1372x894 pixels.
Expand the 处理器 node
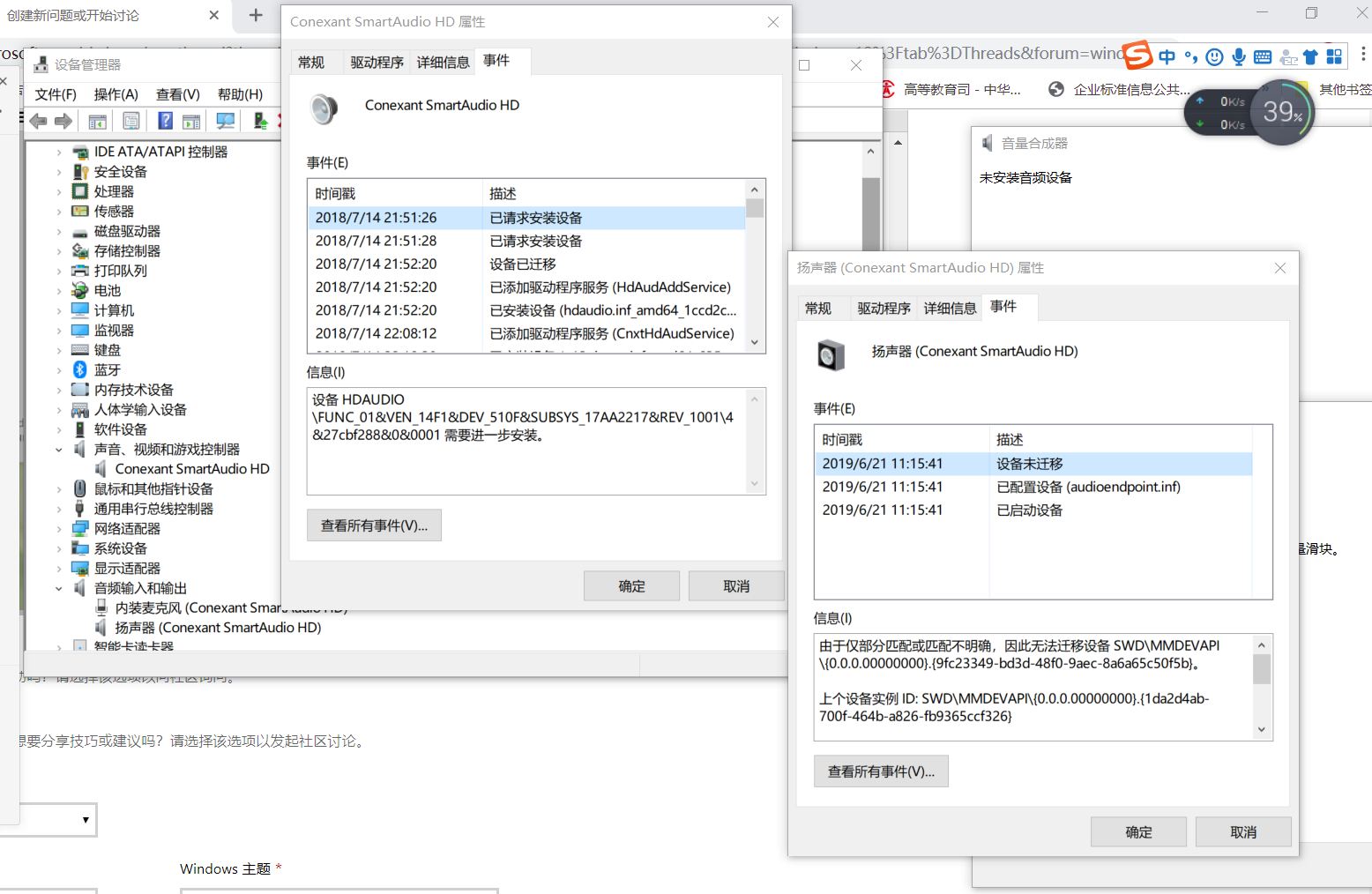[59, 191]
